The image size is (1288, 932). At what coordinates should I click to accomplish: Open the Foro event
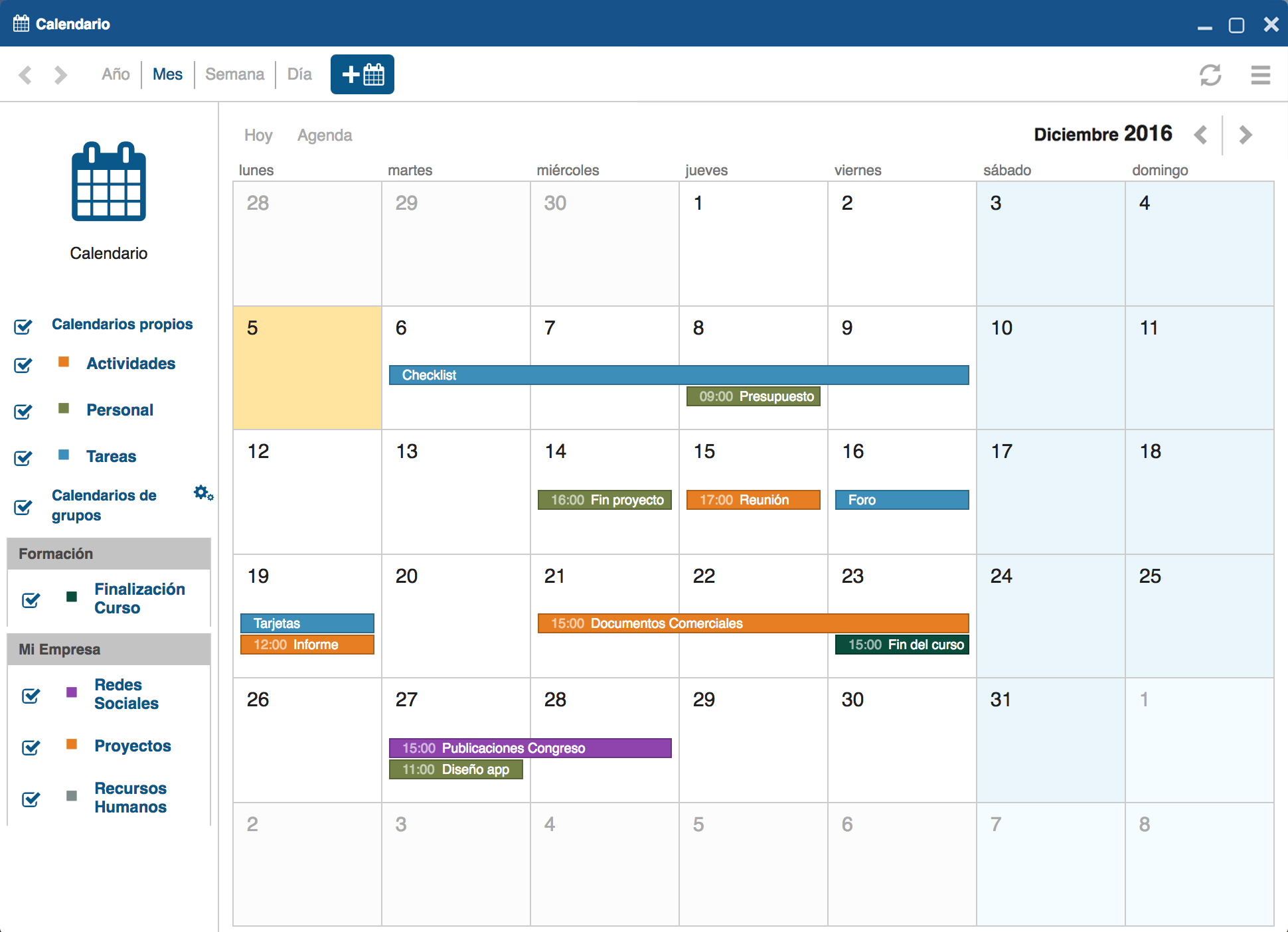click(x=902, y=500)
